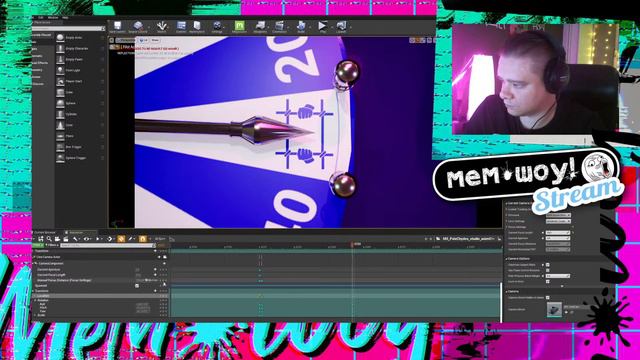Viewport: 640px width, 360px height.
Task: Open the viewport Show menu
Action: (x=155, y=40)
